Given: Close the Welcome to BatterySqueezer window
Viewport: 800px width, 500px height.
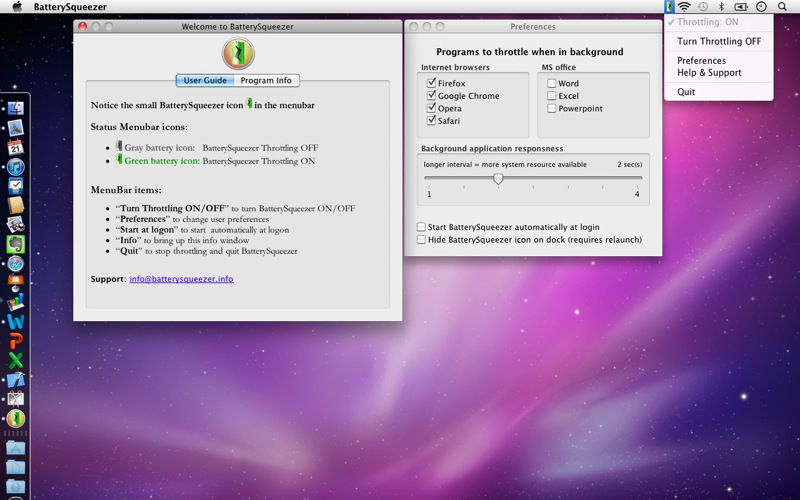Looking at the screenshot, I should coord(83,27).
